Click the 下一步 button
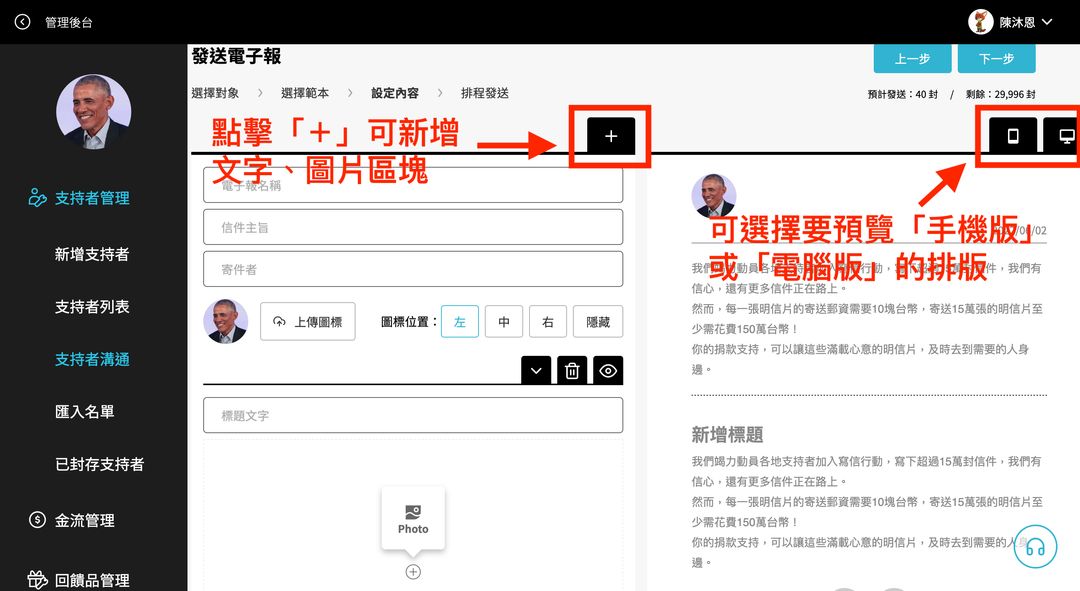1080x591 pixels. 996,59
